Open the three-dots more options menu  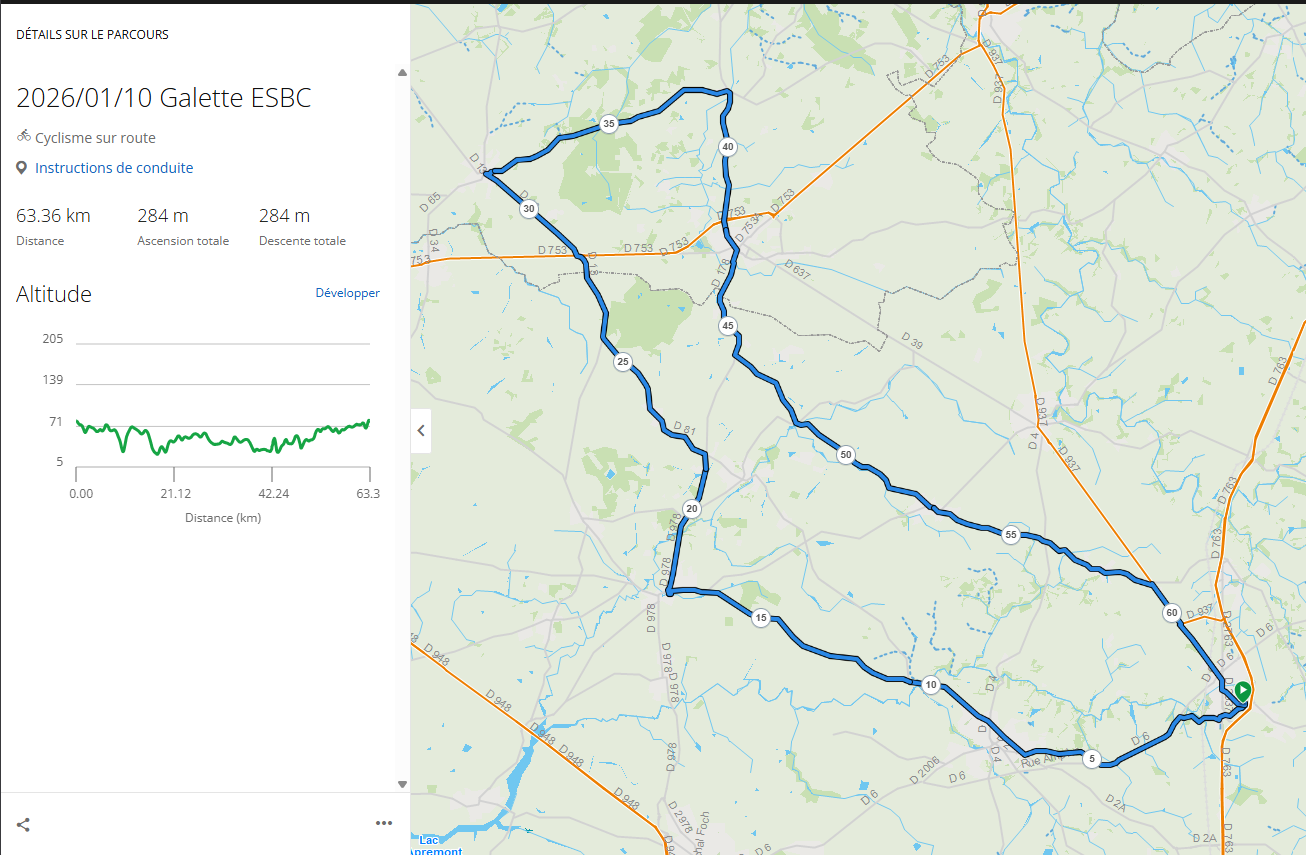click(x=384, y=823)
